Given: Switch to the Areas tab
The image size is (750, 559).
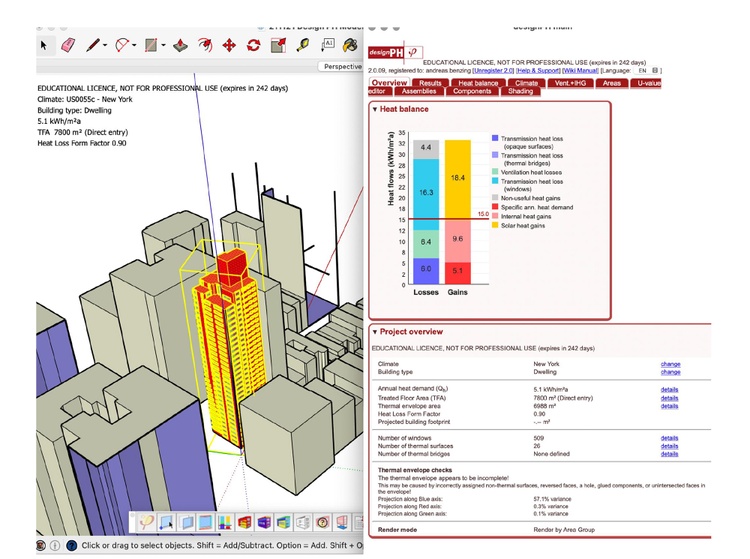Looking at the screenshot, I should (x=611, y=83).
